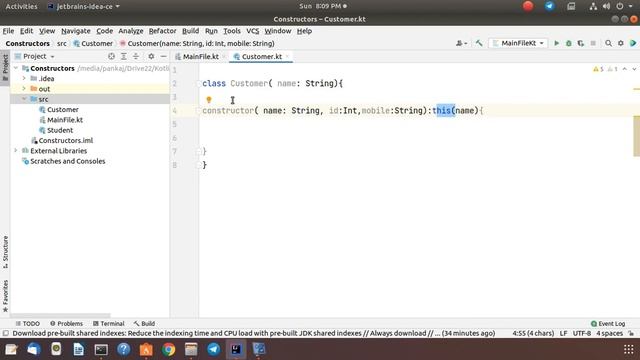Screen dimensions: 640x360
Task: Launch Google Chrome from the taskbar
Action: click(x=169, y=349)
